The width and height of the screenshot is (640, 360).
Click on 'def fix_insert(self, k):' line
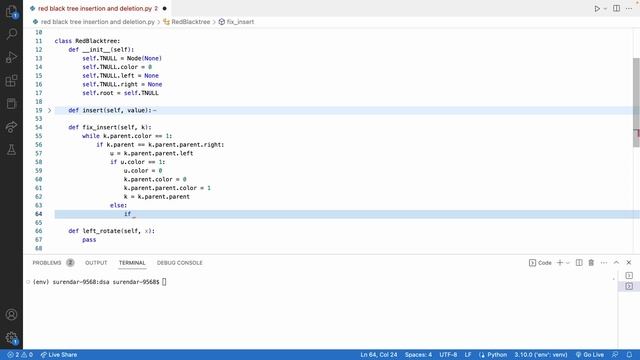[x=110, y=127]
